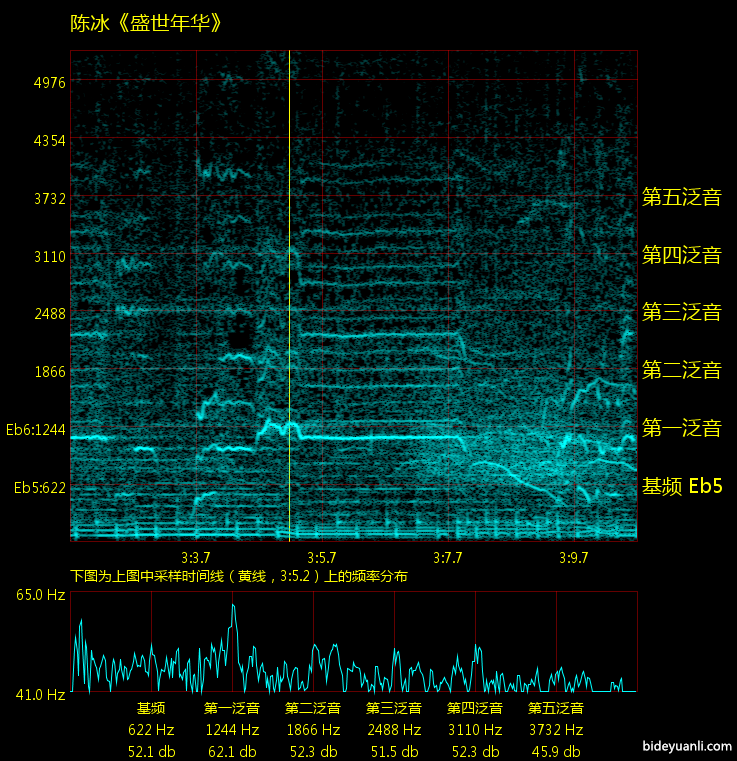737x761 pixels.
Task: Click the 第四泛音 label right of spectrogram
Action: tap(681, 255)
